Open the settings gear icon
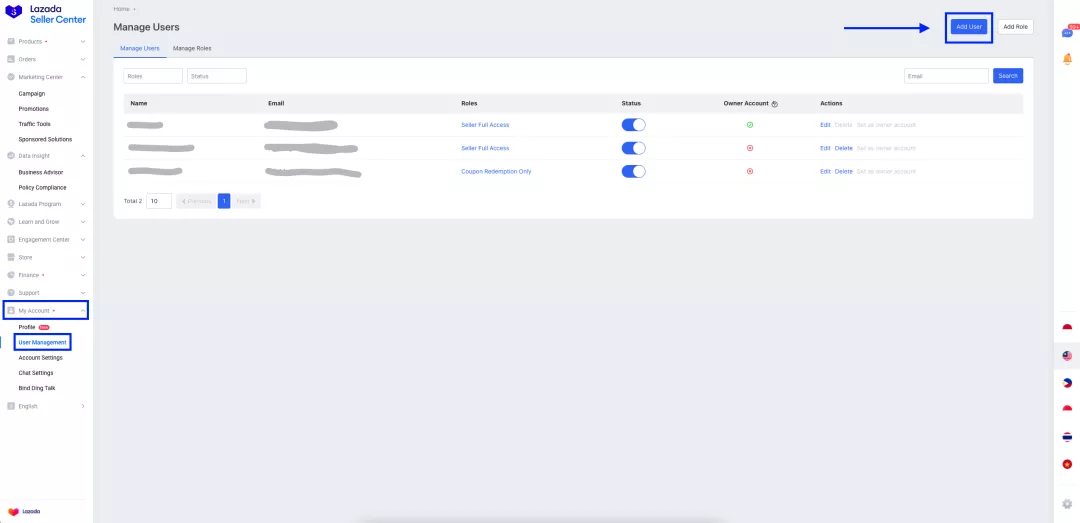 pos(1068,504)
